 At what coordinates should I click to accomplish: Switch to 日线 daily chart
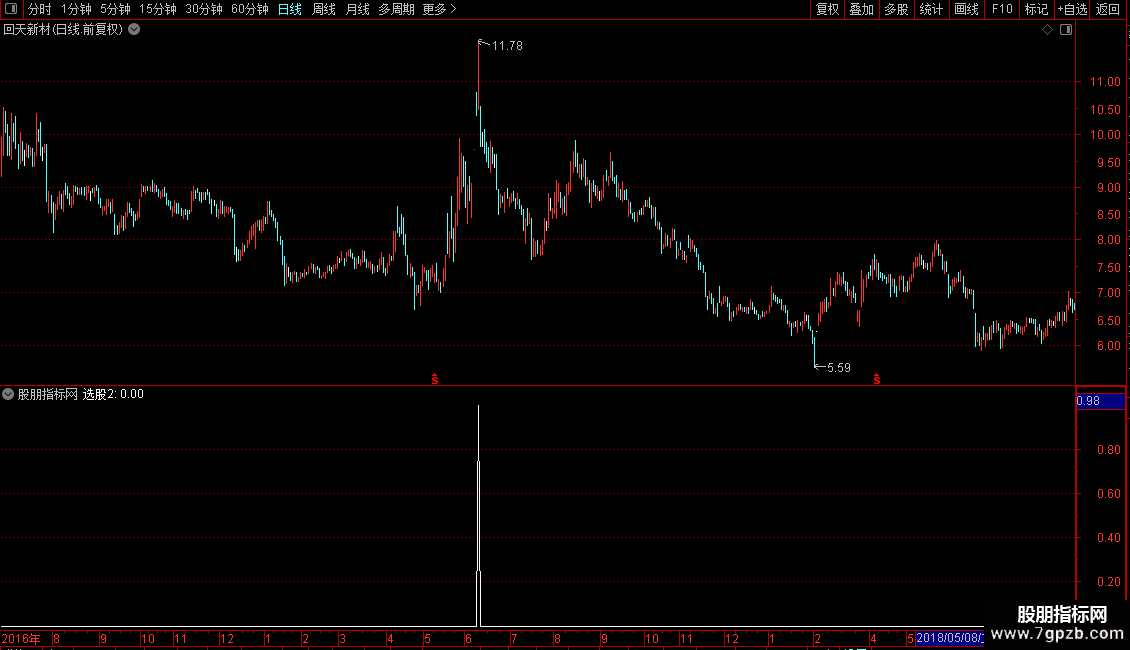click(290, 9)
